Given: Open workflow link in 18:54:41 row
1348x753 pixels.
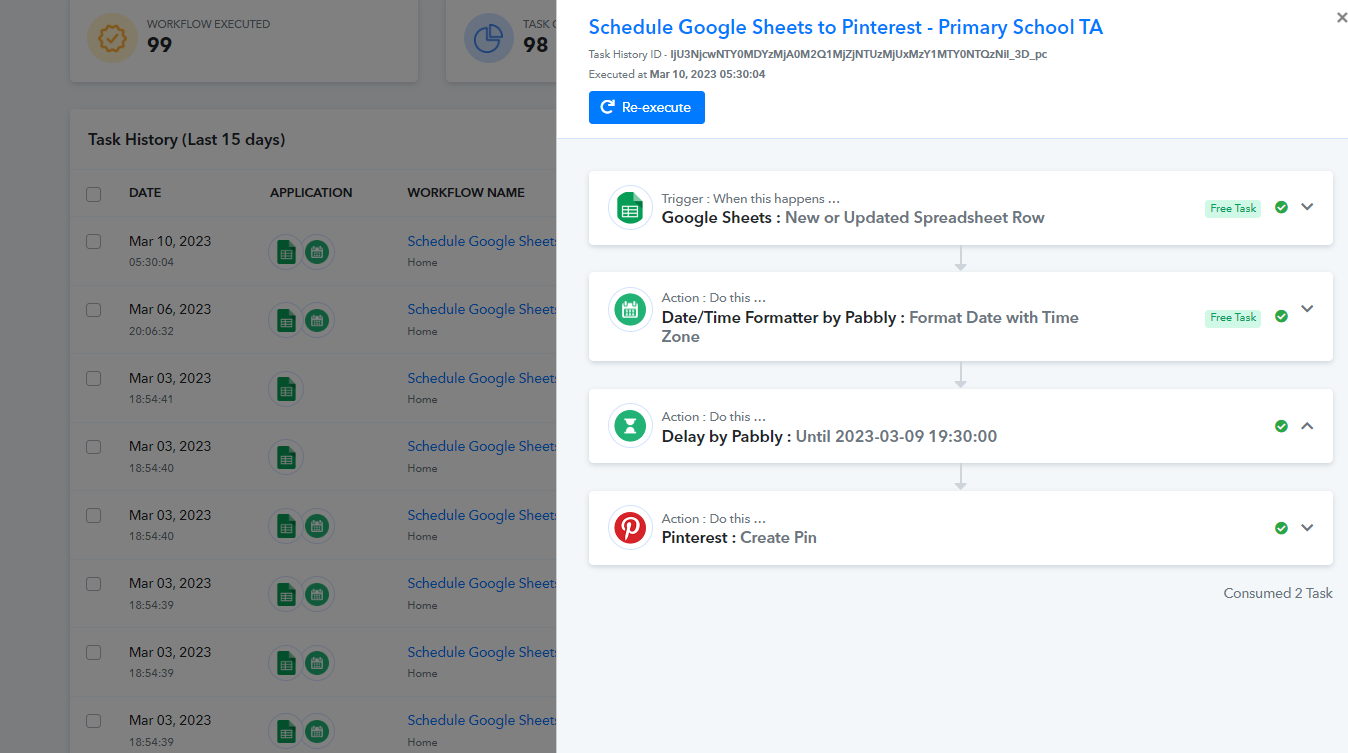Looking at the screenshot, I should pyautogui.click(x=482, y=378).
